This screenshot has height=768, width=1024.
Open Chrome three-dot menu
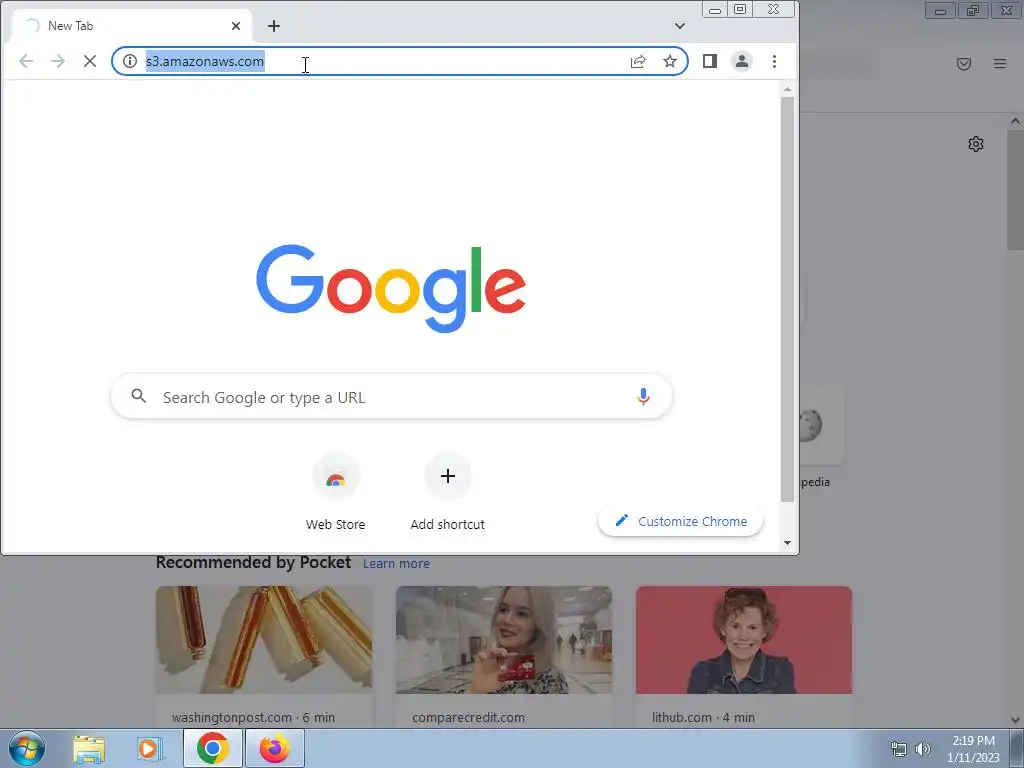pyautogui.click(x=775, y=61)
